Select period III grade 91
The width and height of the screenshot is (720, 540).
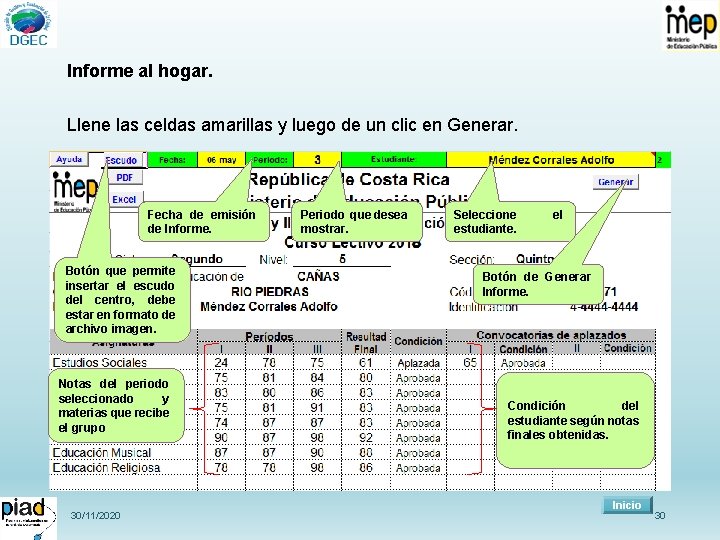pyautogui.click(x=317, y=408)
